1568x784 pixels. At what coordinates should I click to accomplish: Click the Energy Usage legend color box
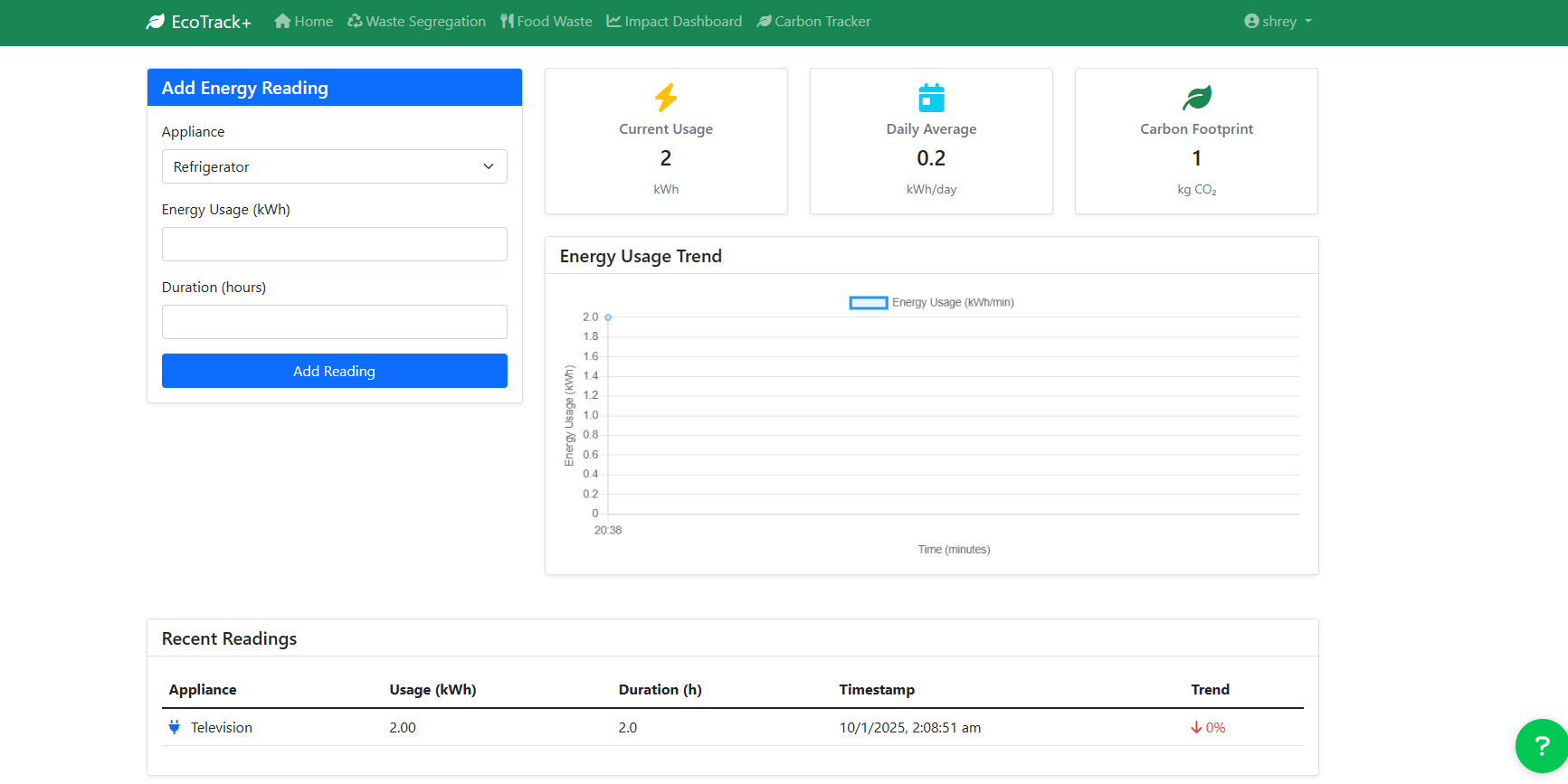(x=869, y=303)
